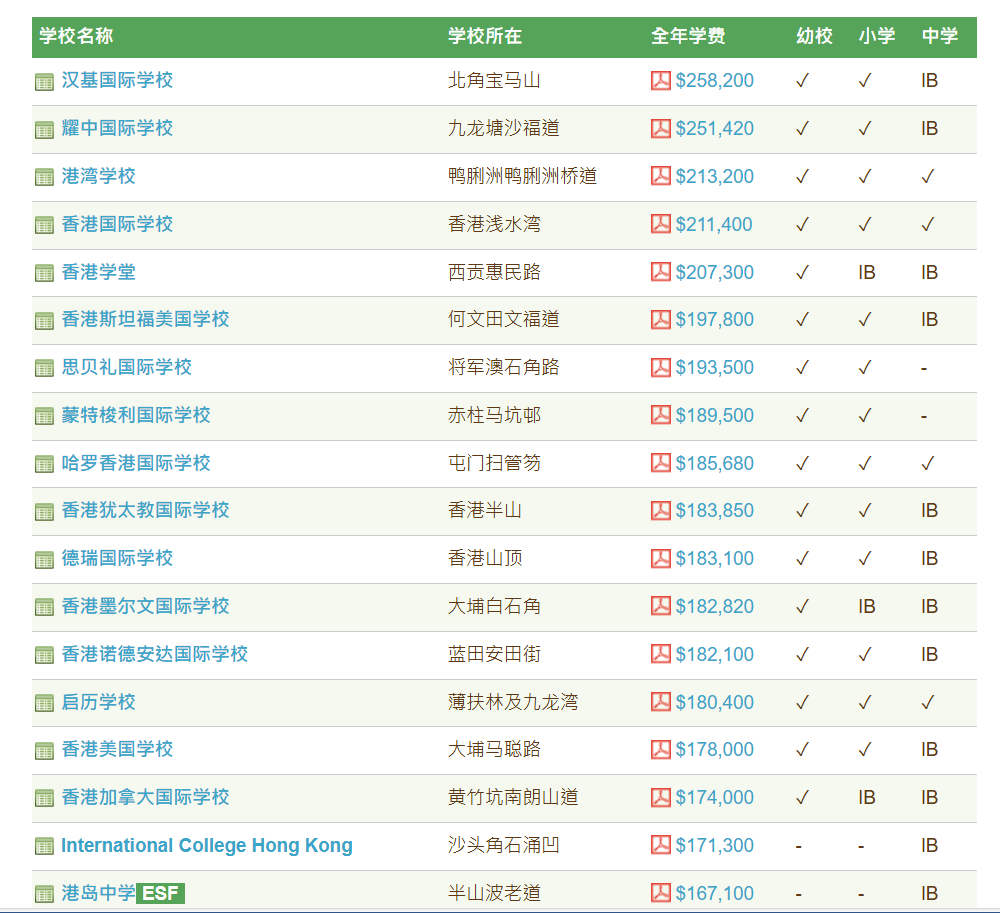Open the 香港国际学校 school link

tap(117, 224)
